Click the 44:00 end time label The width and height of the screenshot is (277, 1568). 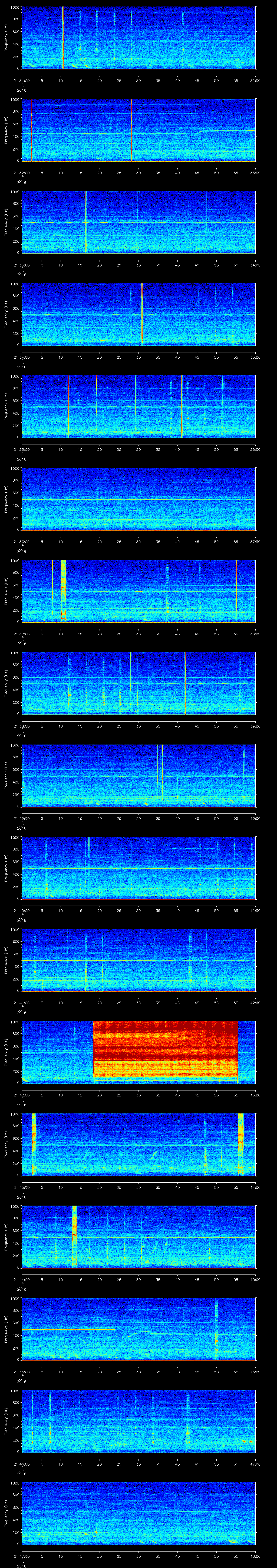(x=255, y=1187)
